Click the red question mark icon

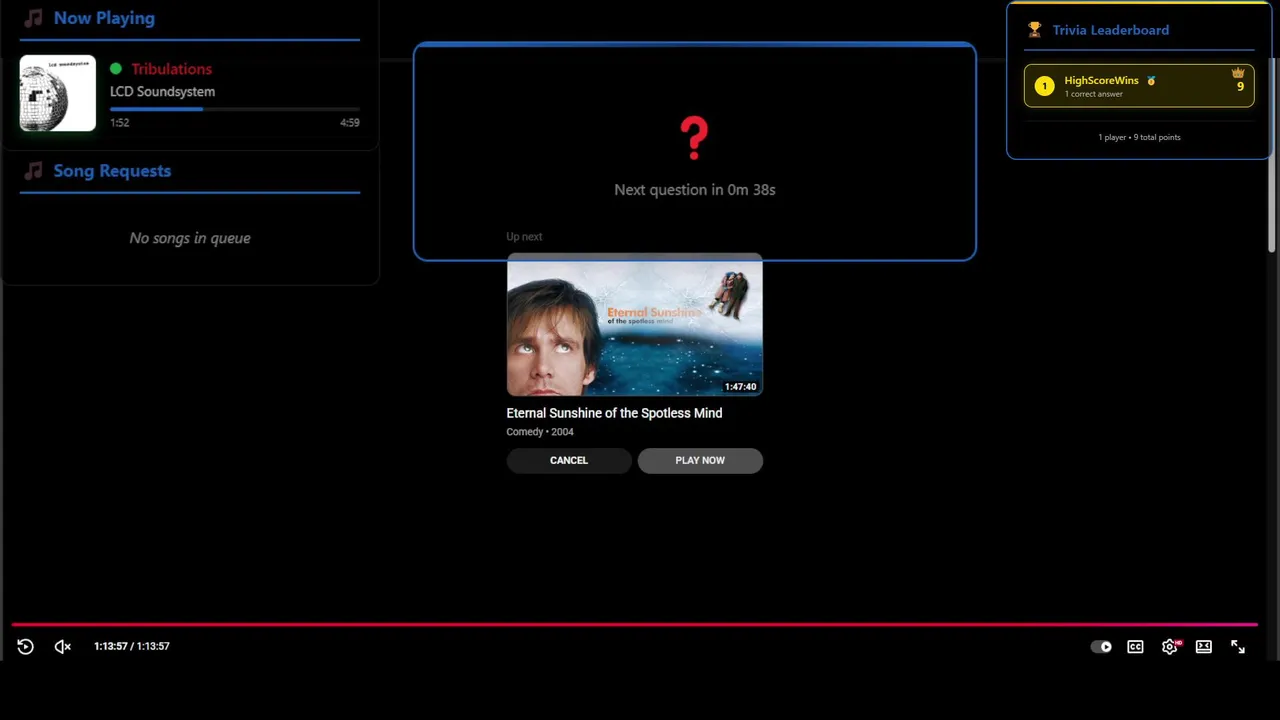coord(694,138)
